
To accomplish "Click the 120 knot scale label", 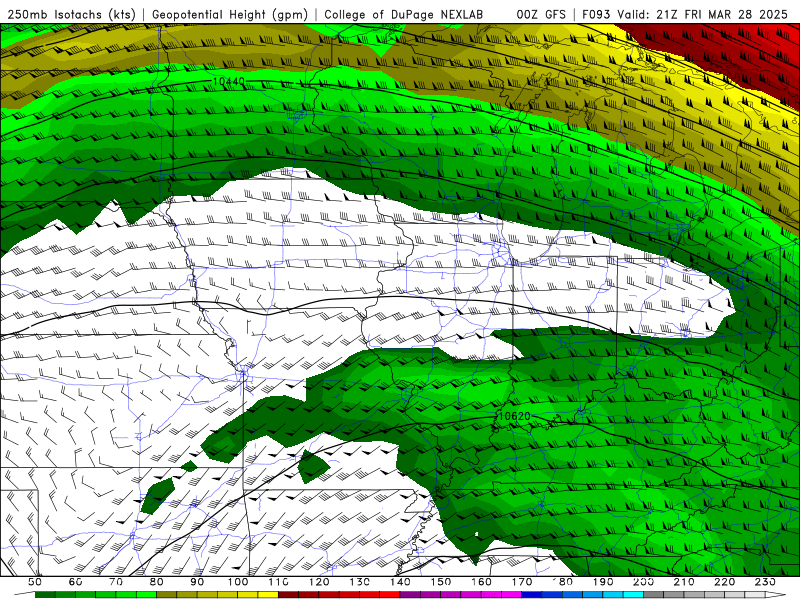I will click(x=319, y=582).
